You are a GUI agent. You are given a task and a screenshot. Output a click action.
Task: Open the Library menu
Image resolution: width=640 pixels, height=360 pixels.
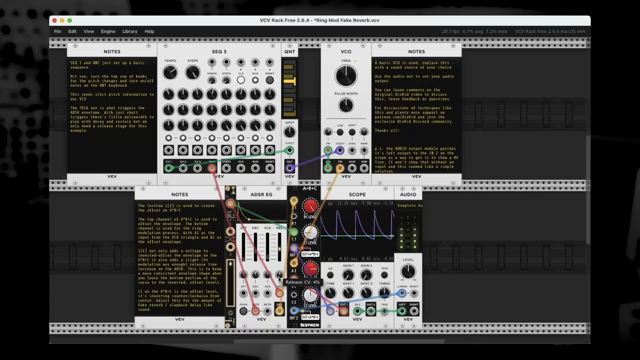tap(130, 31)
